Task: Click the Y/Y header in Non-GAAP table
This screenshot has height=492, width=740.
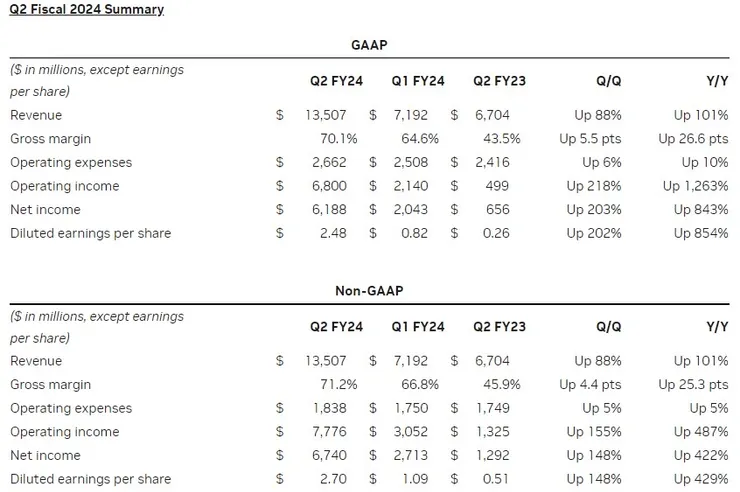Action: pyautogui.click(x=714, y=327)
